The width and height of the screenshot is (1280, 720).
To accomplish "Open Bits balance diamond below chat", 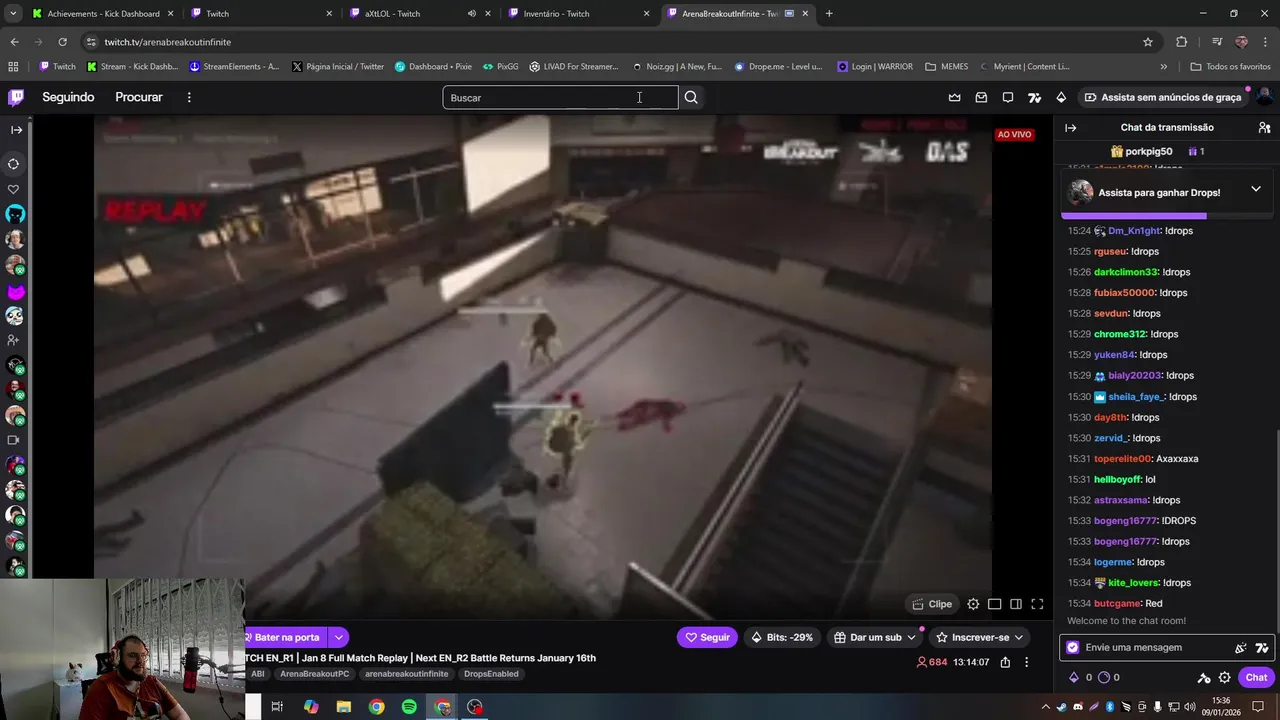I will (1075, 677).
